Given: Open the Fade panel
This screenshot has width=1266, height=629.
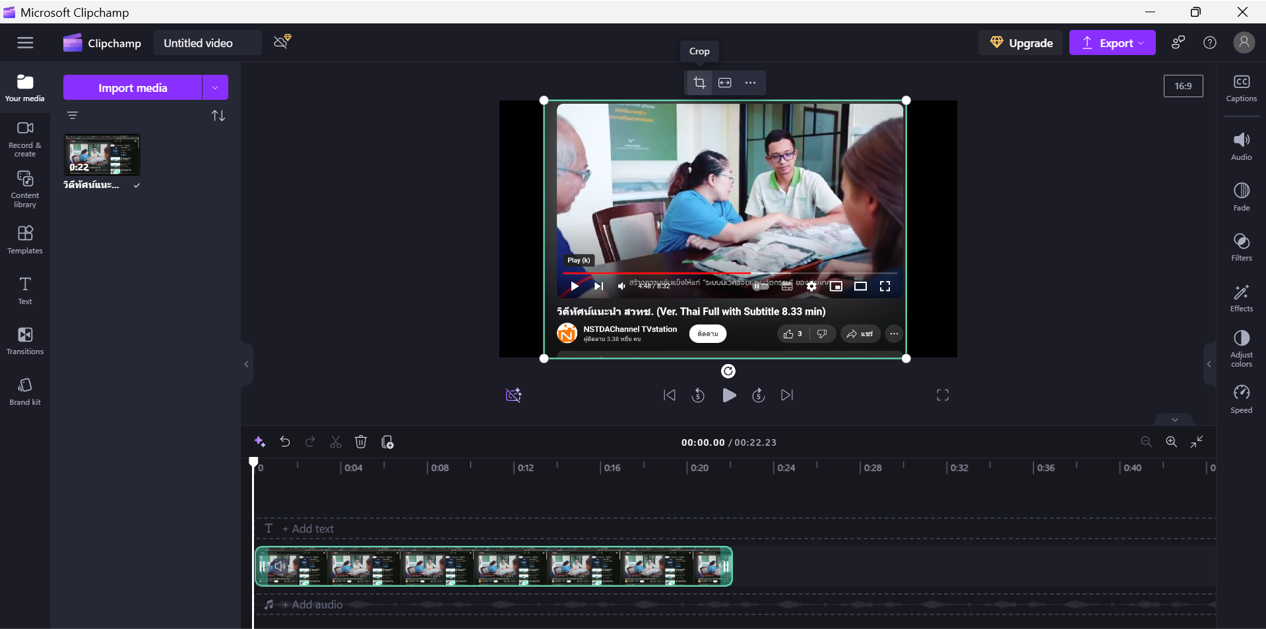Looking at the screenshot, I should 1240,197.
